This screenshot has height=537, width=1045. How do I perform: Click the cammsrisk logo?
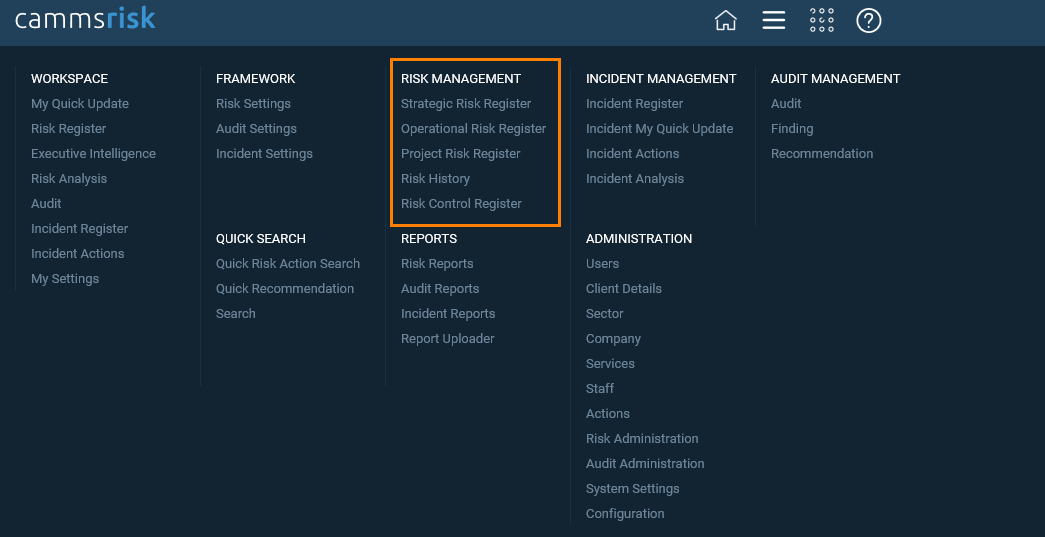point(85,19)
